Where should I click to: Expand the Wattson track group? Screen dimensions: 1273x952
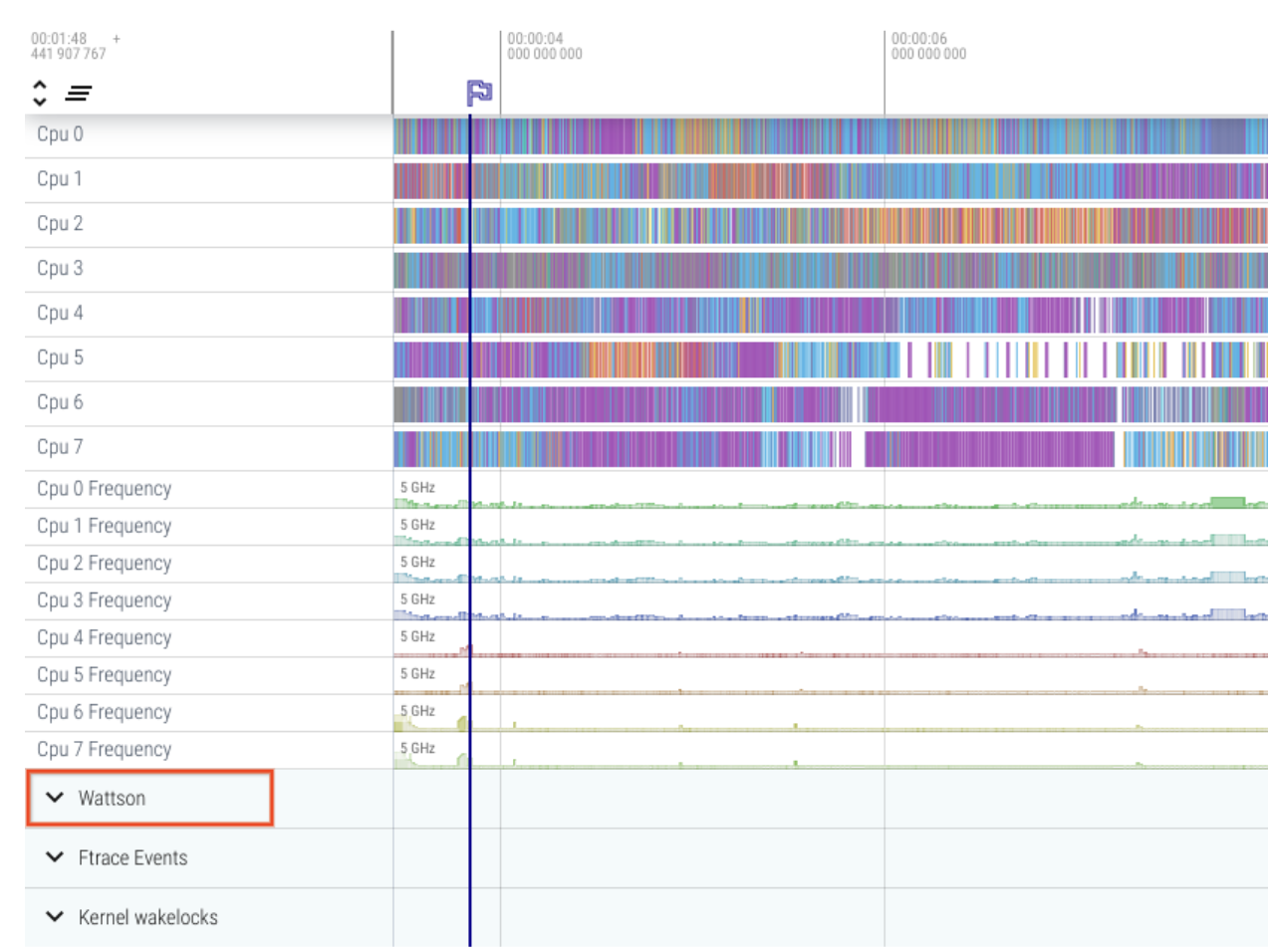[112, 799]
